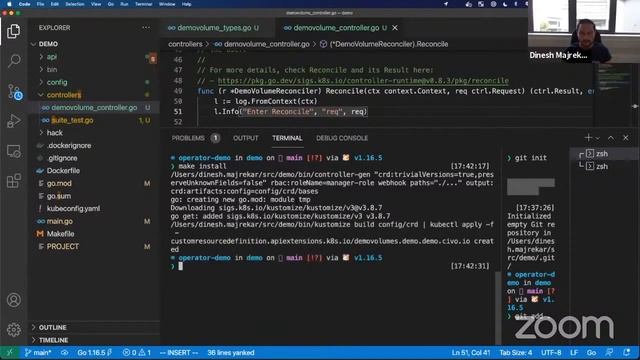Open the Remote Explorer view
The image size is (640, 360).
[13, 151]
